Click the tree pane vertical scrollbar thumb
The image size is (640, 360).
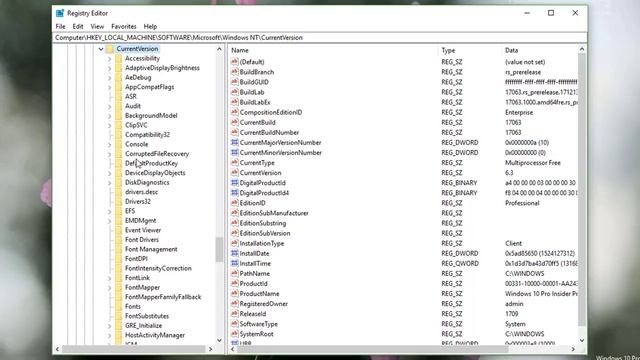click(219, 249)
